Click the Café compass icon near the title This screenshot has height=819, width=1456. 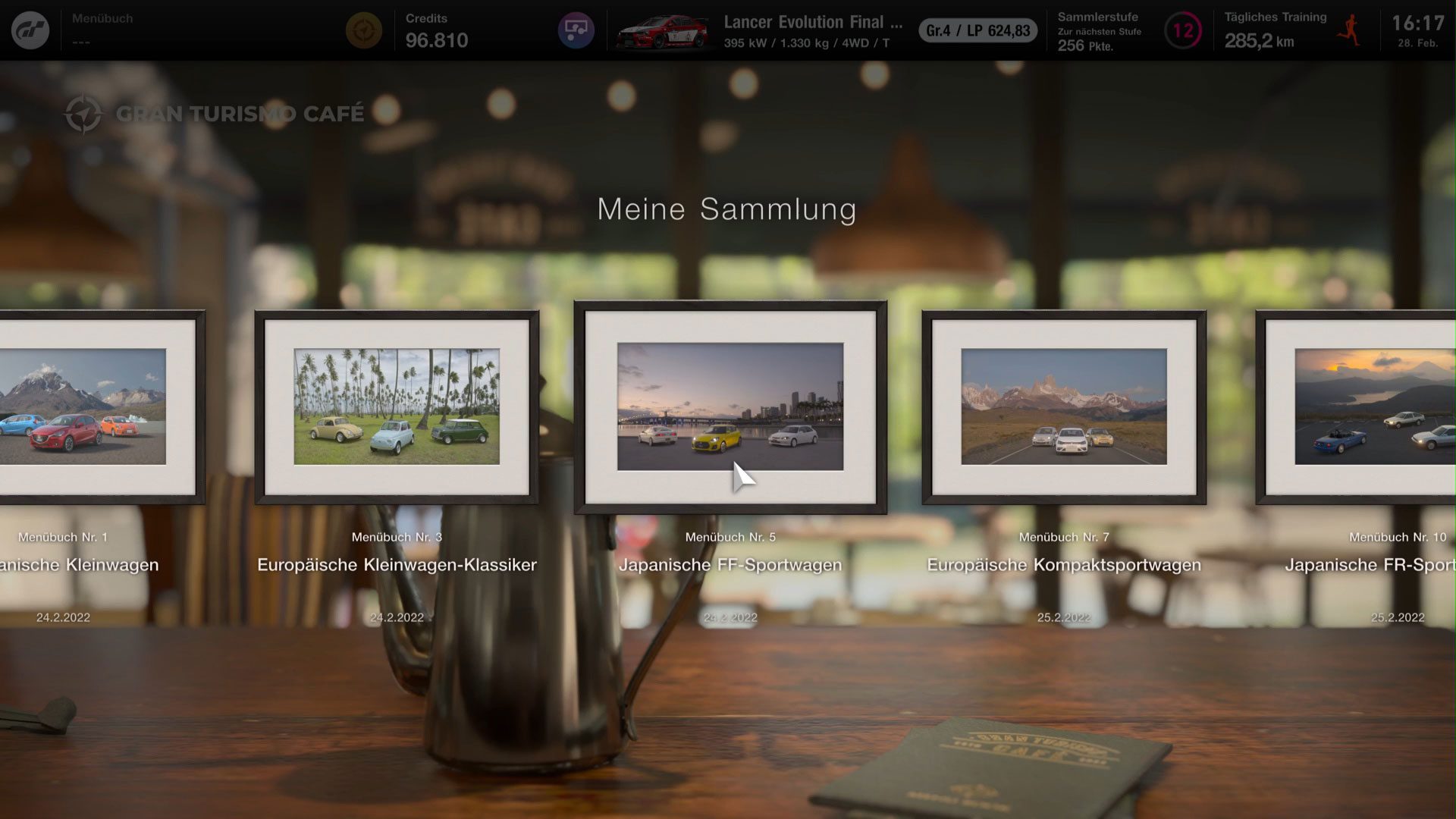83,114
